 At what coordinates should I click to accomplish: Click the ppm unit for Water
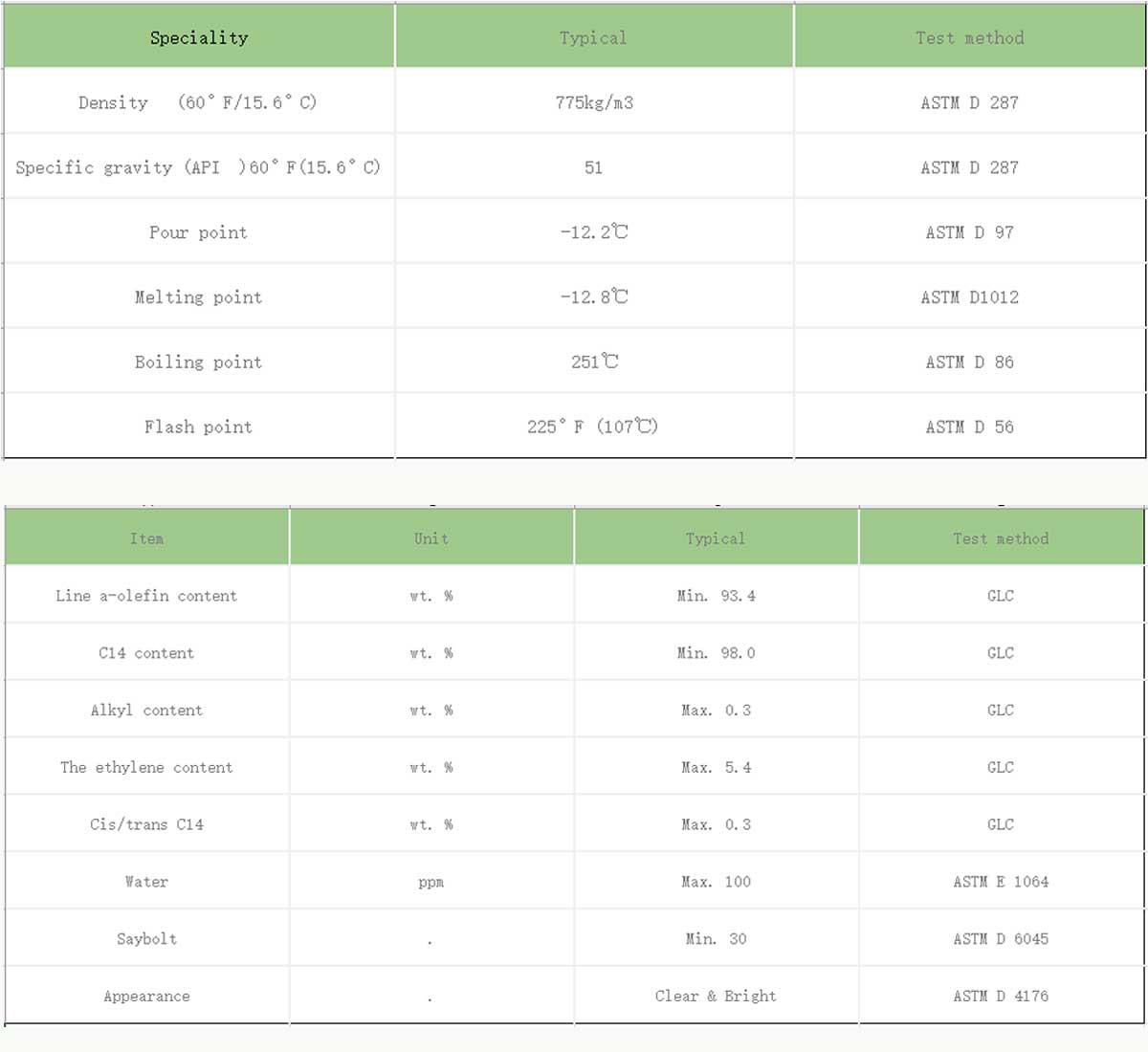(x=431, y=882)
